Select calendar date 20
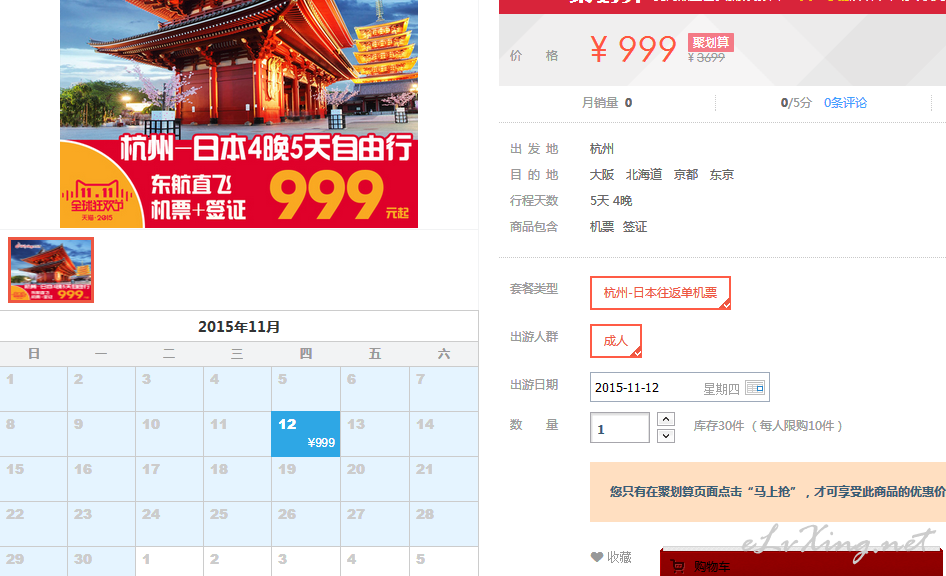 [375, 479]
